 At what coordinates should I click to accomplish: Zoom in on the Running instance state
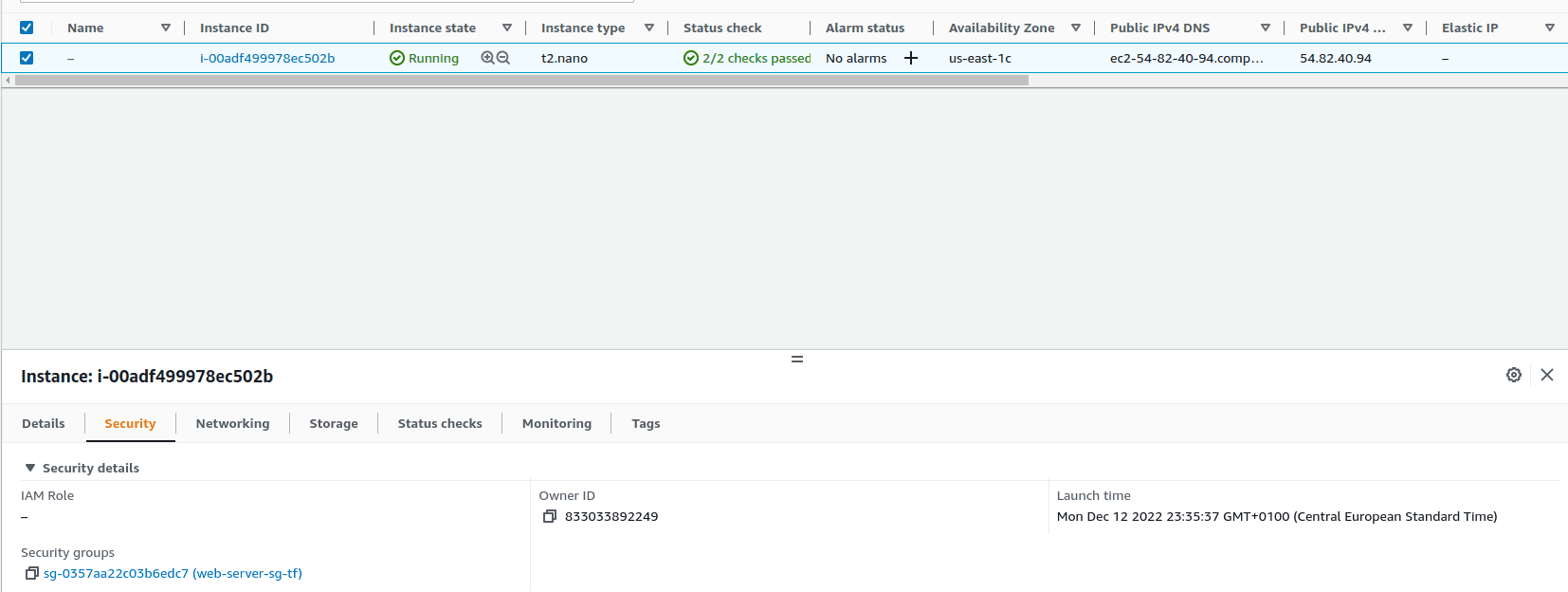[487, 58]
